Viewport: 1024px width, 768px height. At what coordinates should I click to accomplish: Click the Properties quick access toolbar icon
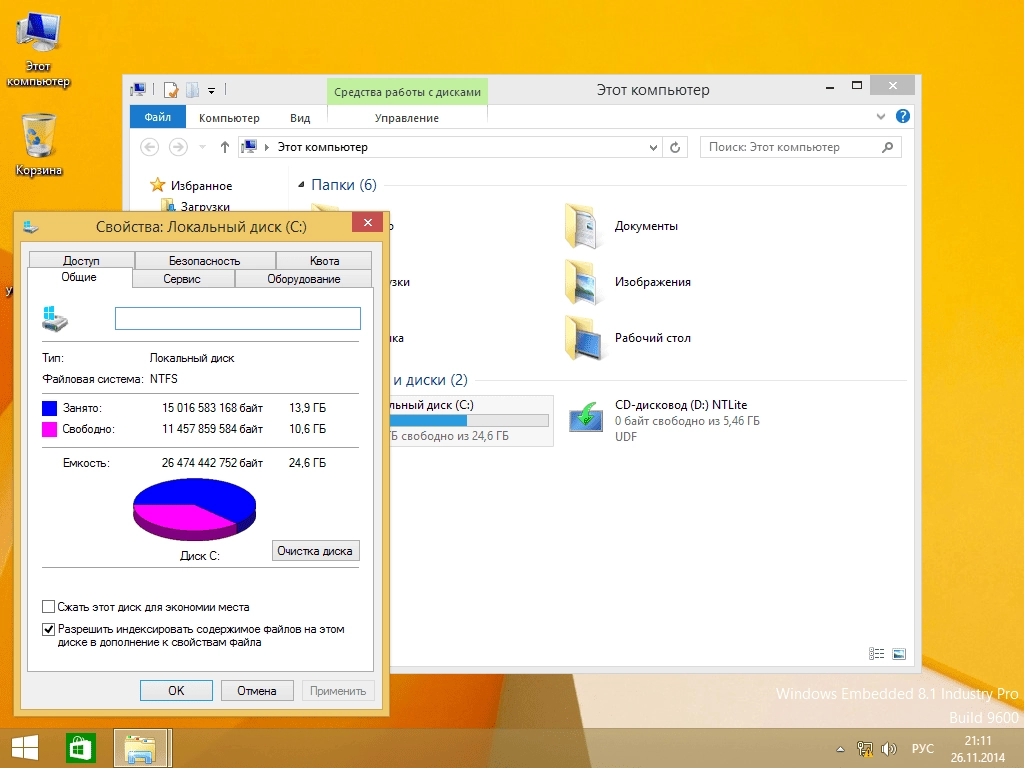click(171, 89)
